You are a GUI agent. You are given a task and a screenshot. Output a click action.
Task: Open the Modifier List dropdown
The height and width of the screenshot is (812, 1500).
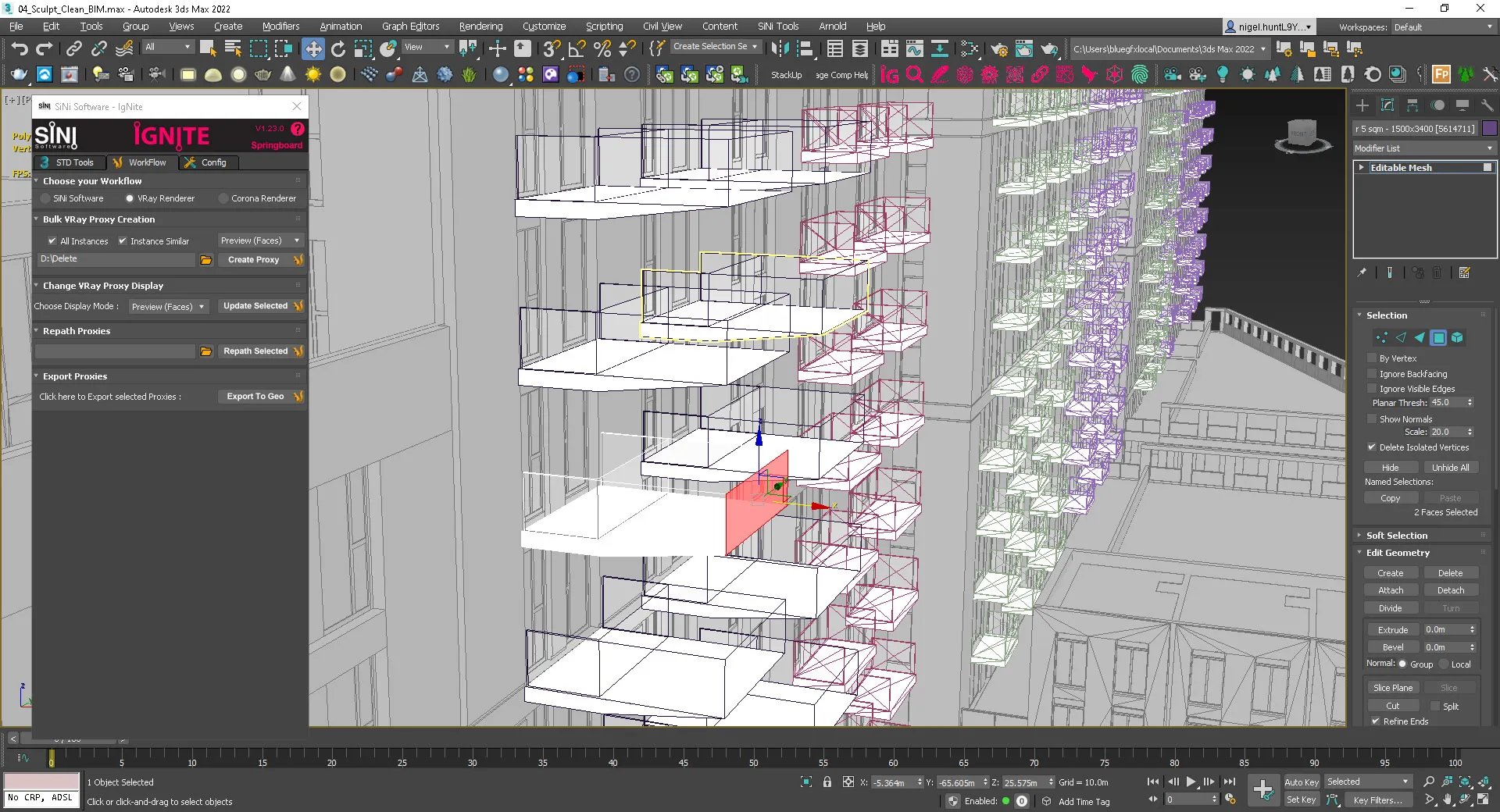(1424, 148)
